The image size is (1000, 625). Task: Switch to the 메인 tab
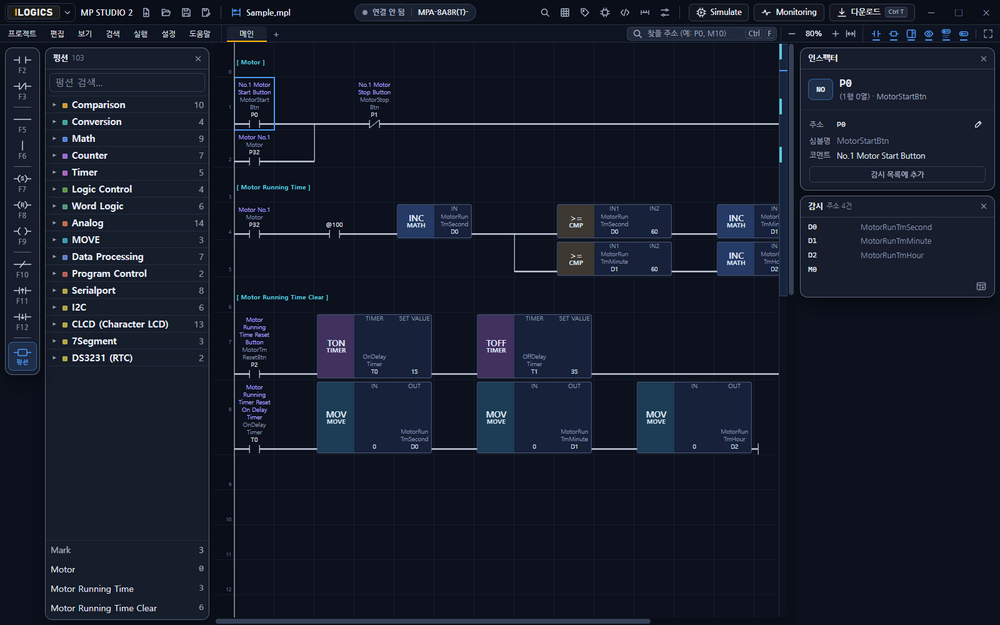click(247, 34)
